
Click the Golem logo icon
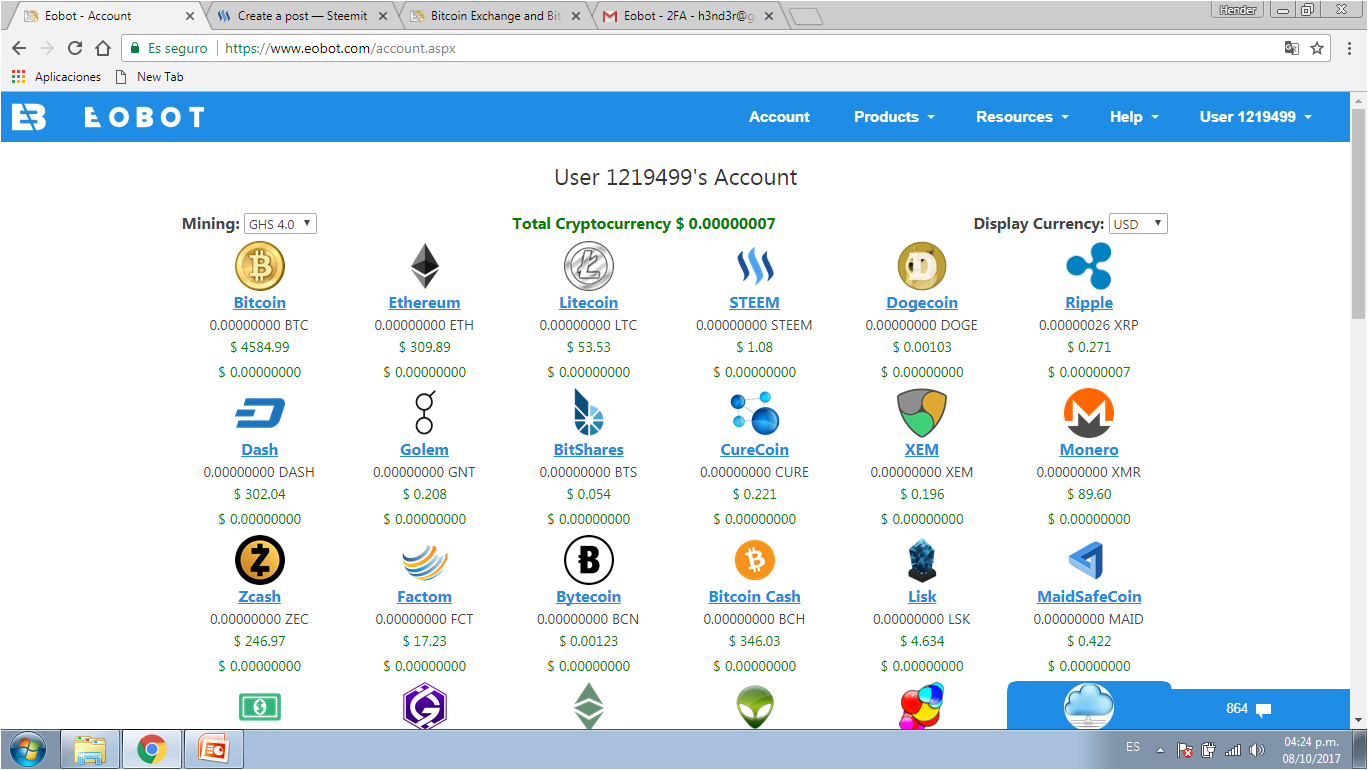point(425,413)
